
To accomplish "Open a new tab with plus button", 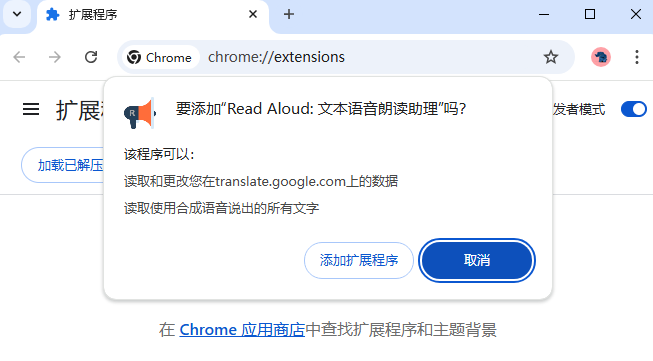I will (289, 14).
